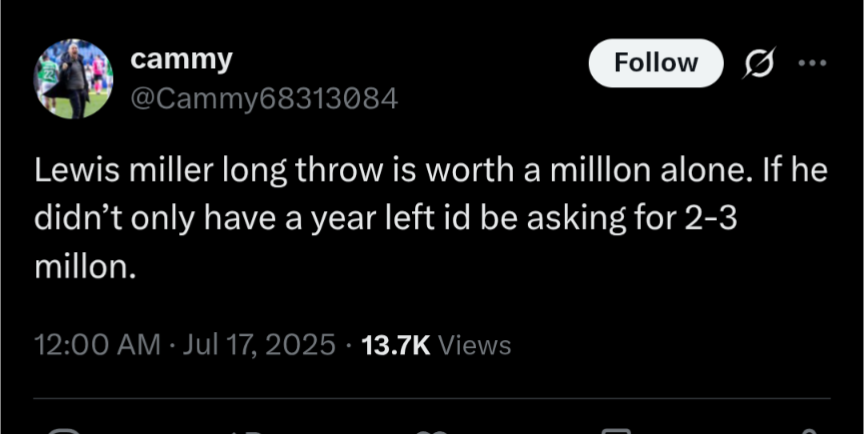Click the last word millon. in tweet

[85, 267]
